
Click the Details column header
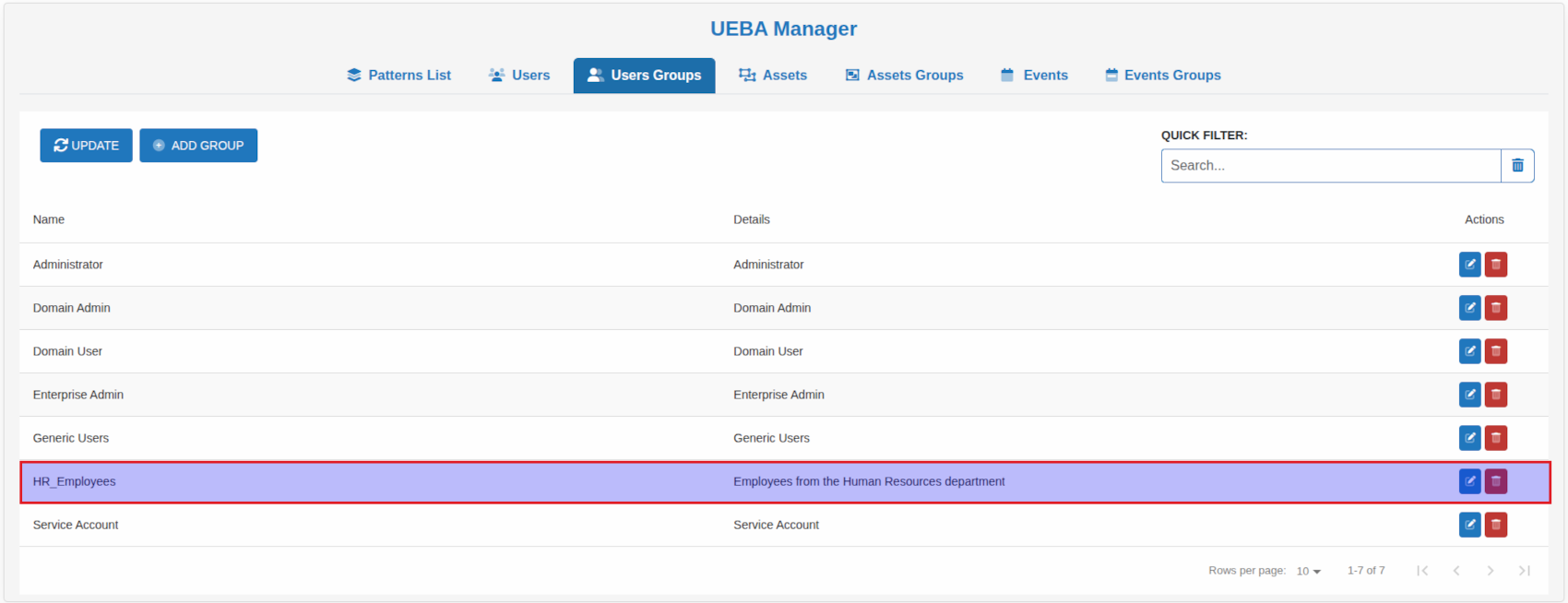click(752, 219)
